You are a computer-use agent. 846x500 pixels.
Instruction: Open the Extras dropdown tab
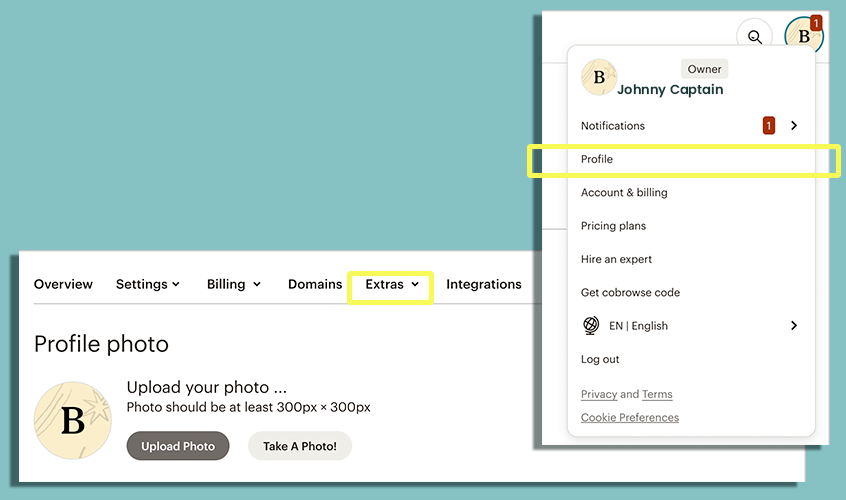pyautogui.click(x=391, y=285)
